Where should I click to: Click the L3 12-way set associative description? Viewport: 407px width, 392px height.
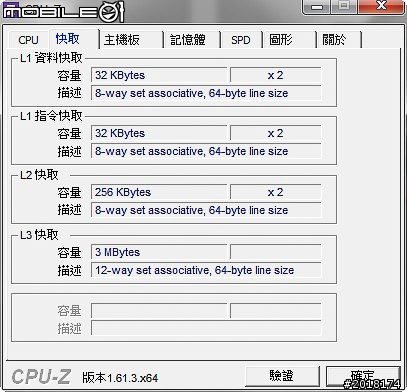click(x=206, y=270)
